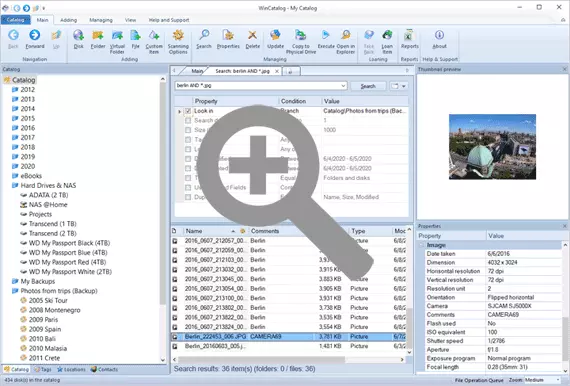The width and height of the screenshot is (570, 386).
Task: Switch to Tags bottom tab
Action: 43,369
